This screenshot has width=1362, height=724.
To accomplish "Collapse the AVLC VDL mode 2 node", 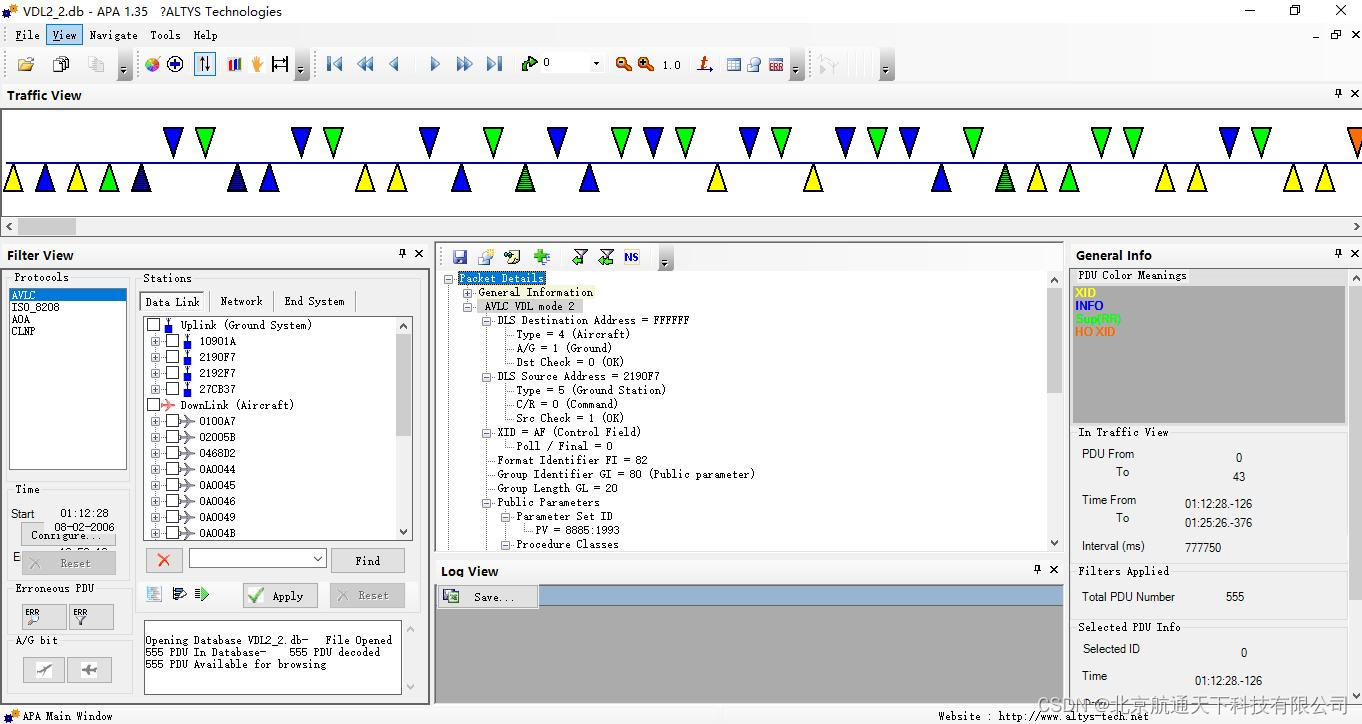I will 467,307.
